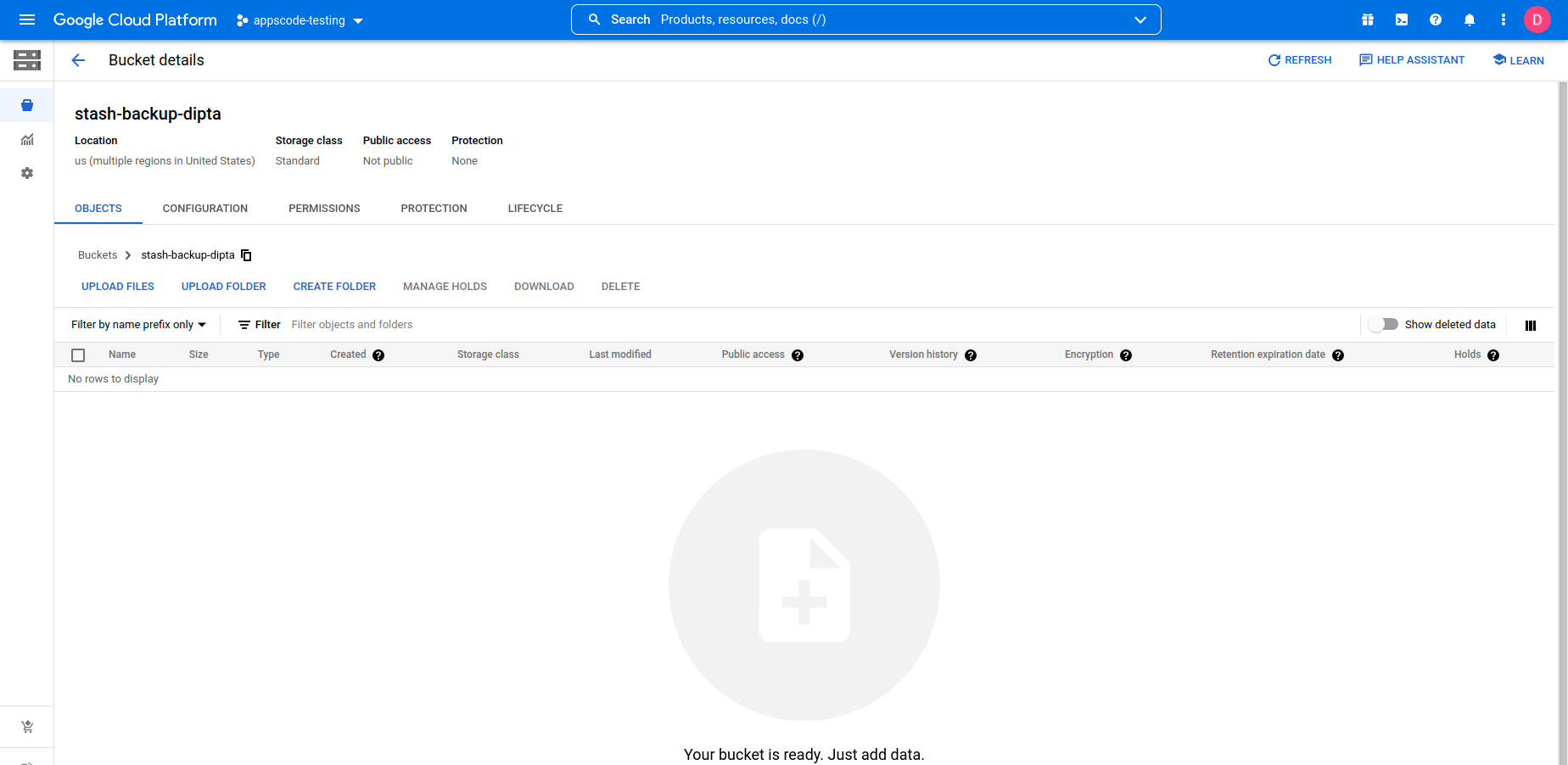This screenshot has width=1568, height=765.
Task: Click the Upload Files button
Action: coord(118,287)
